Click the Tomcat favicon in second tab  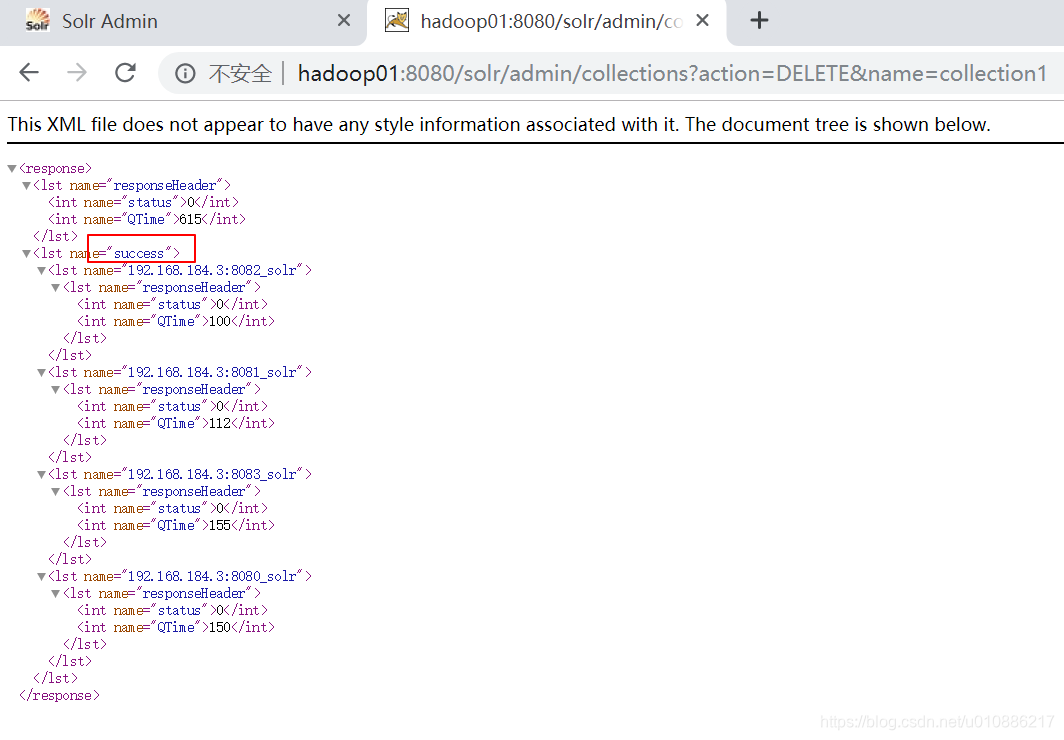tap(397, 21)
